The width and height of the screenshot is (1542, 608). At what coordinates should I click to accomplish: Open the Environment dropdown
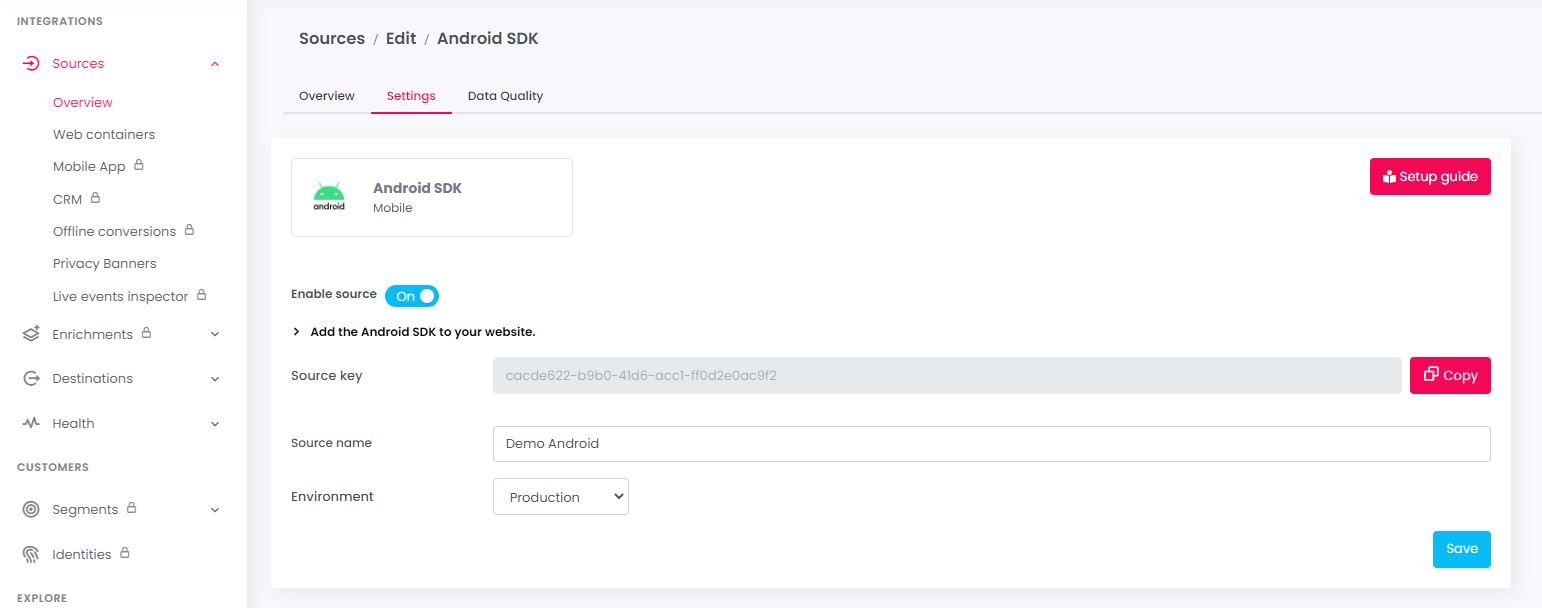coord(560,497)
